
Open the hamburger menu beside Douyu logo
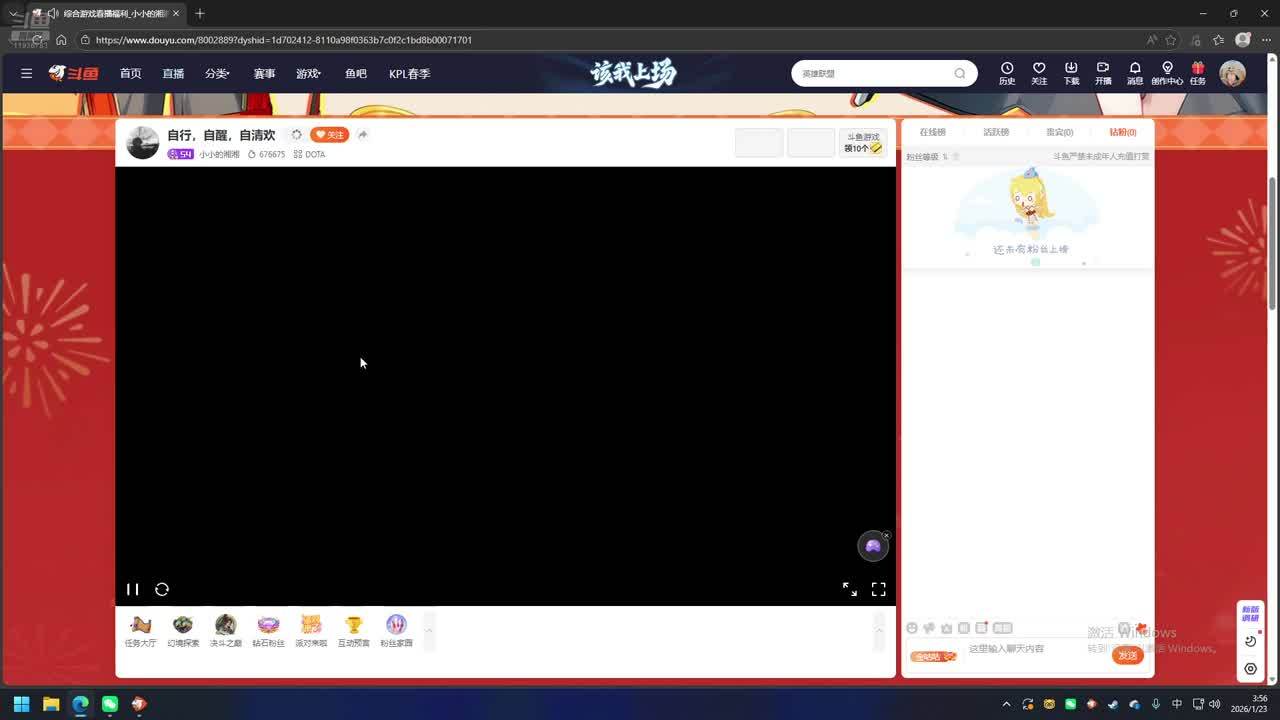coord(27,74)
